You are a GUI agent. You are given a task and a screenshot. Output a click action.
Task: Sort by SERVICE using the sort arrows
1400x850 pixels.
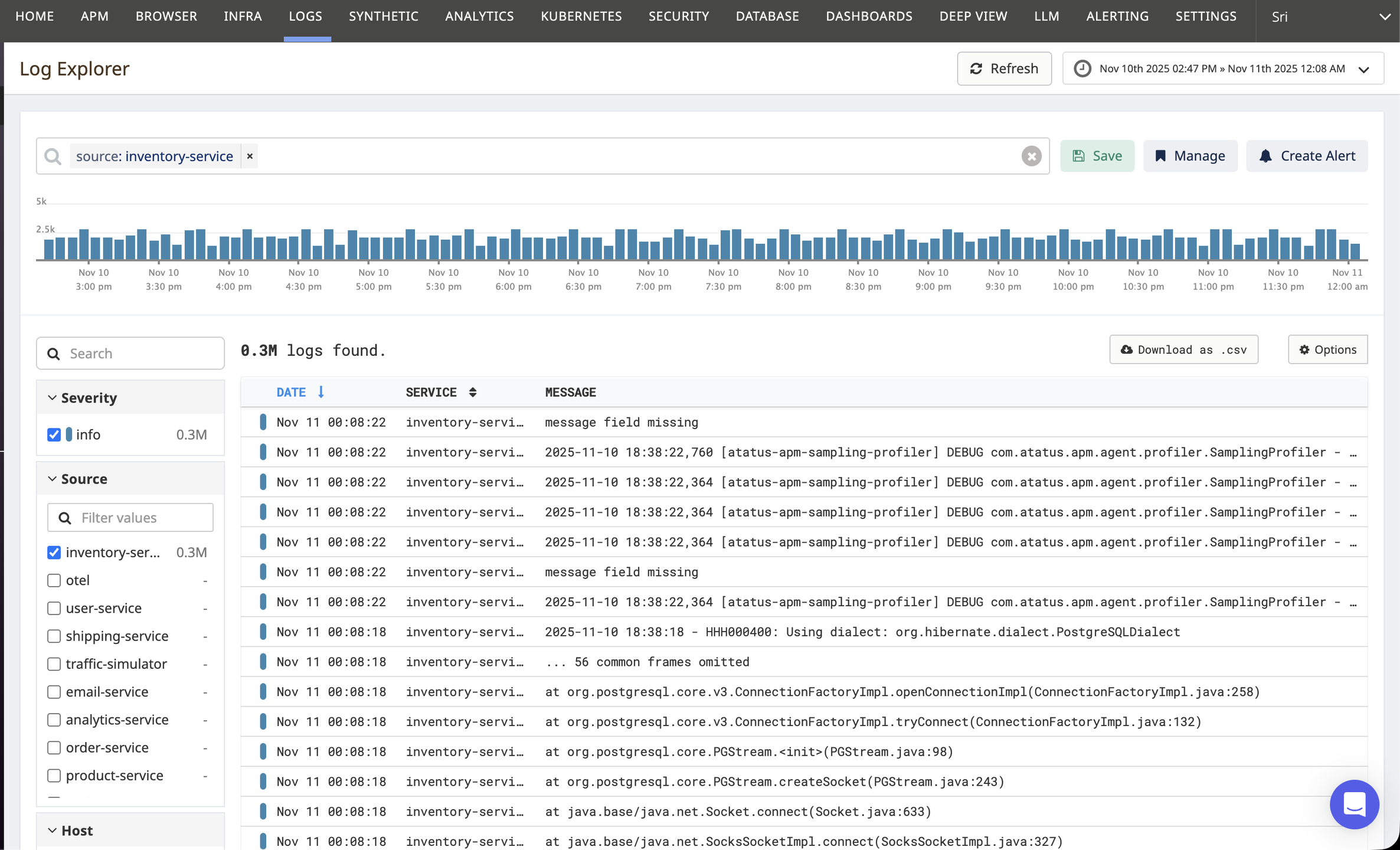coord(473,392)
